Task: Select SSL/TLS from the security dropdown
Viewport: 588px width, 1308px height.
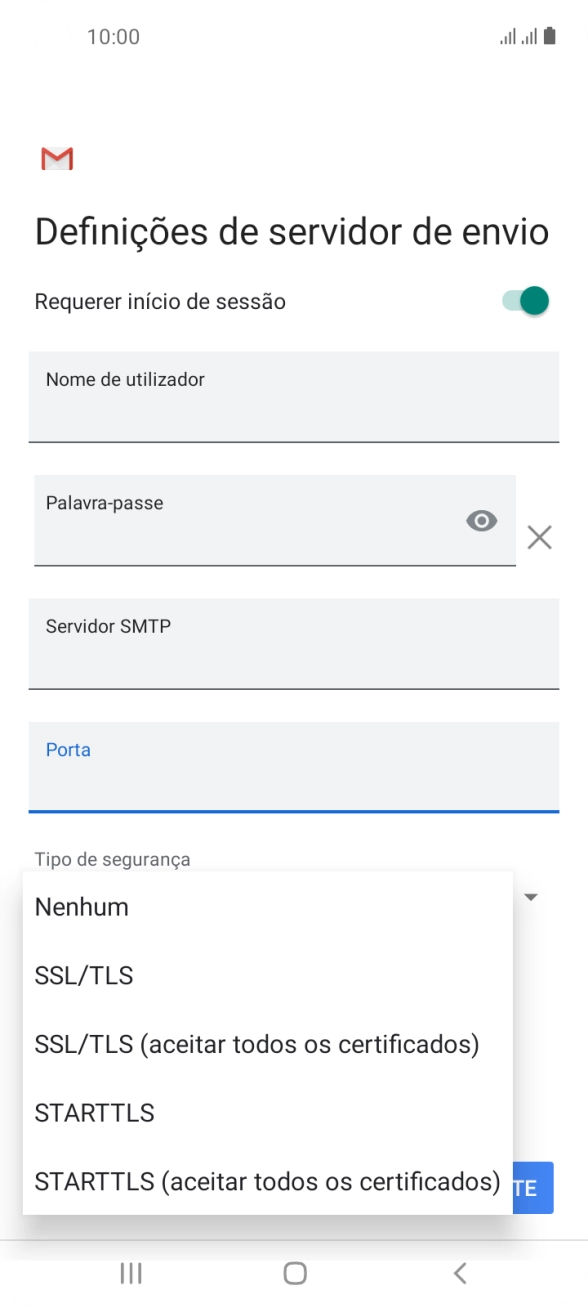Action: pos(83,975)
